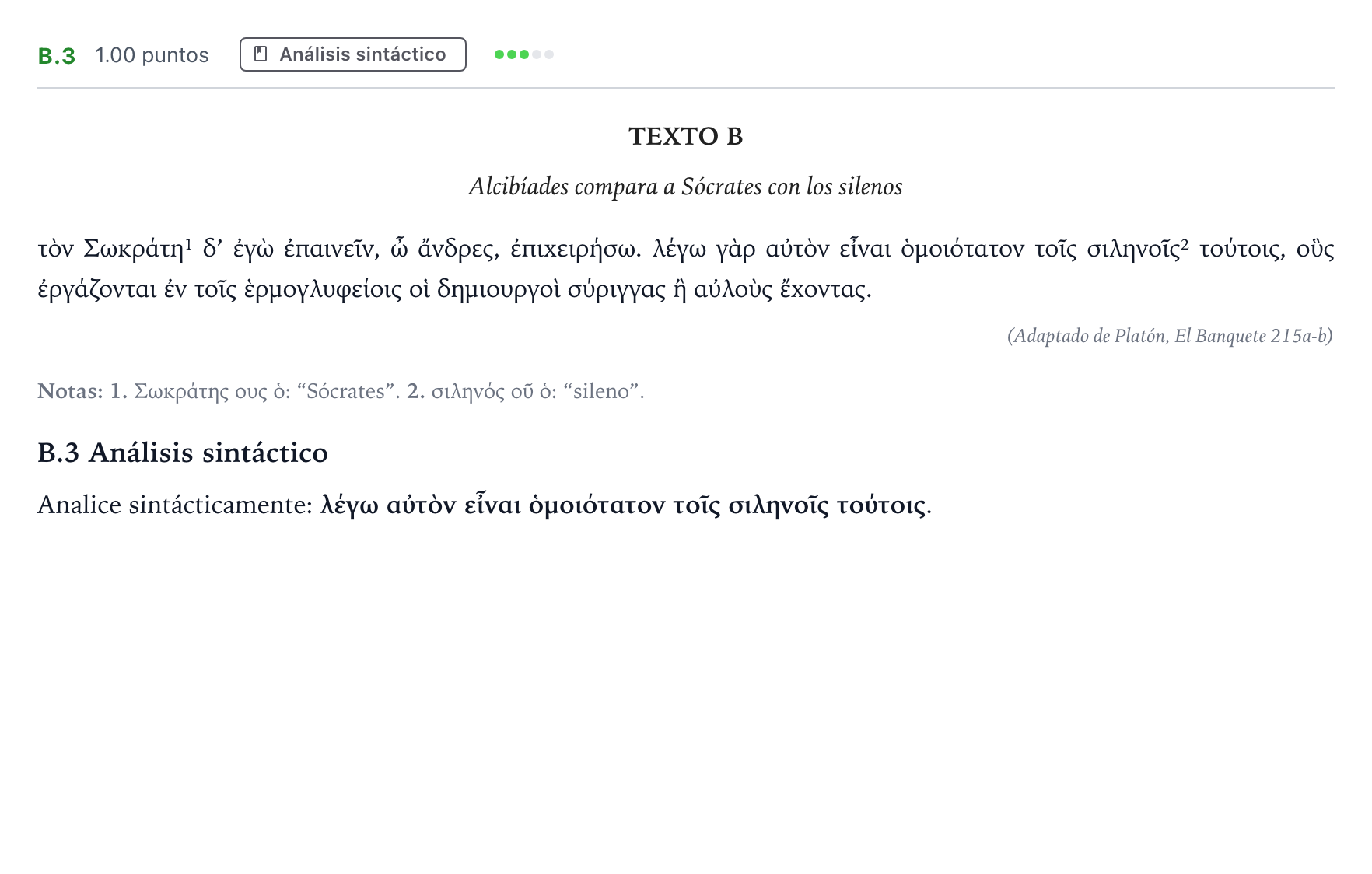The image size is (1372, 874).
Task: Click the last gray difficulty dot
Action: coord(549,54)
